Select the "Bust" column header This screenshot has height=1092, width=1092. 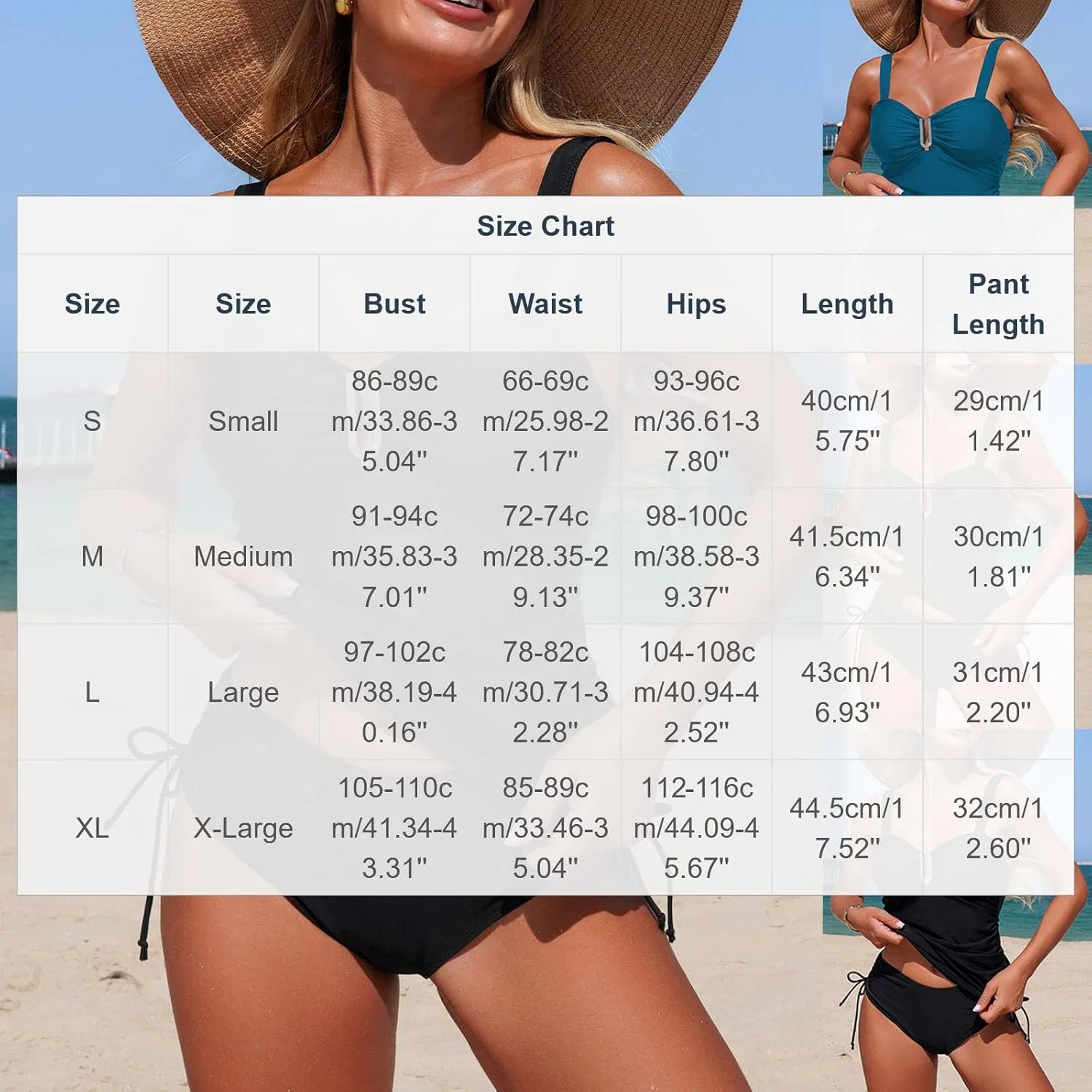tap(395, 304)
